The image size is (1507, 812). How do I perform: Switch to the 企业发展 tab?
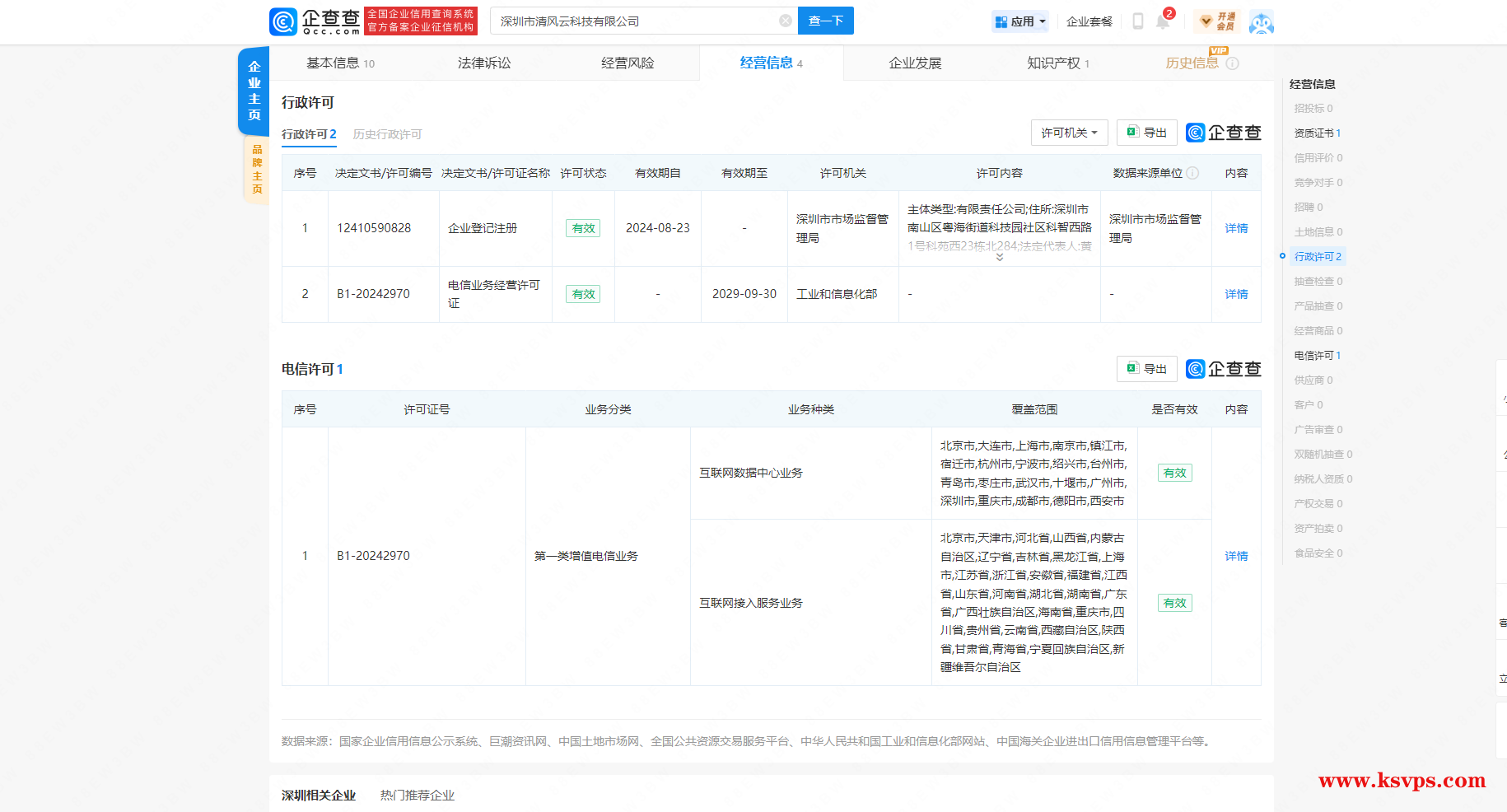click(x=915, y=63)
